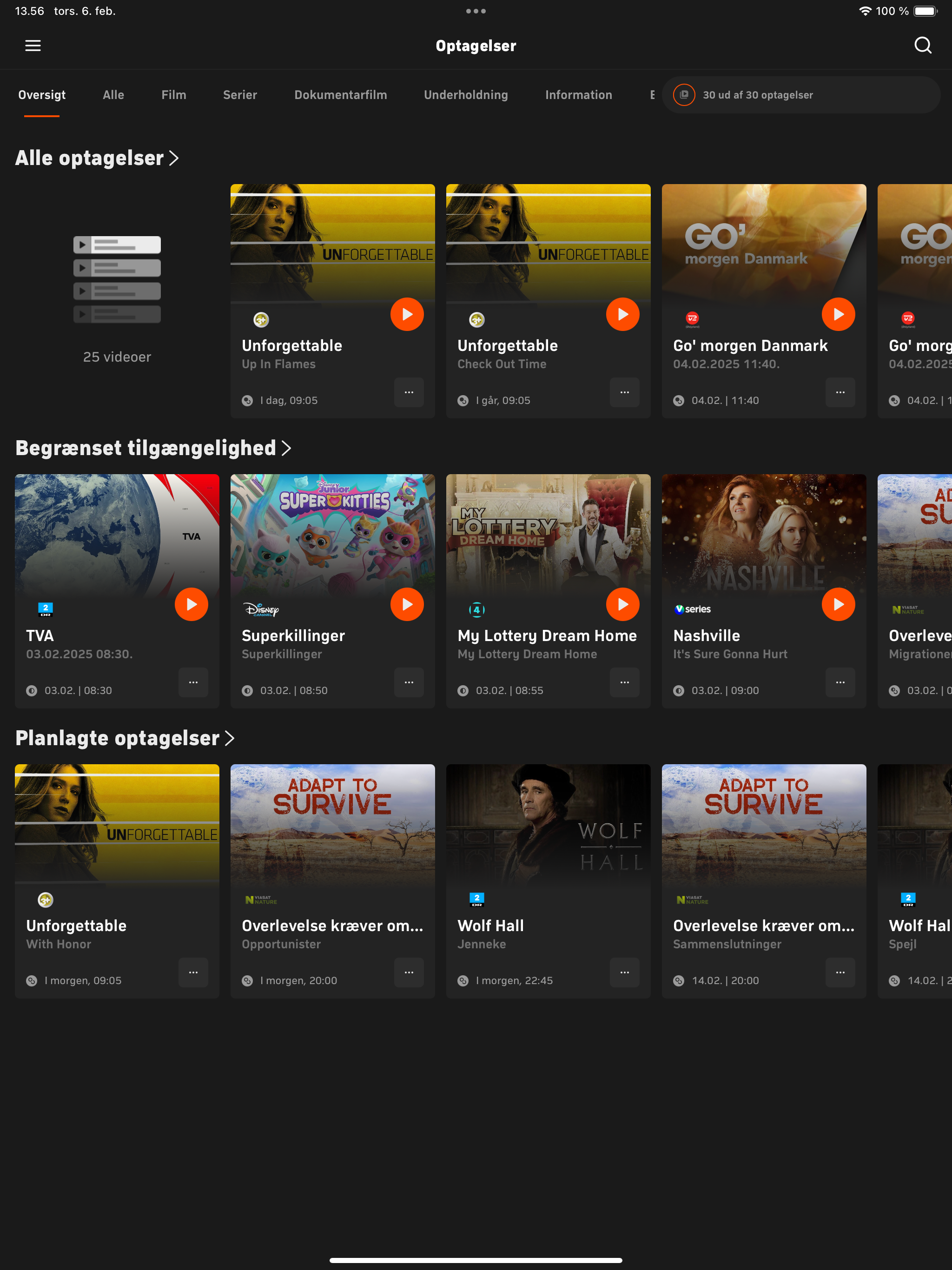Open the search icon
Image resolution: width=952 pixels, height=1270 pixels.
[x=923, y=46]
